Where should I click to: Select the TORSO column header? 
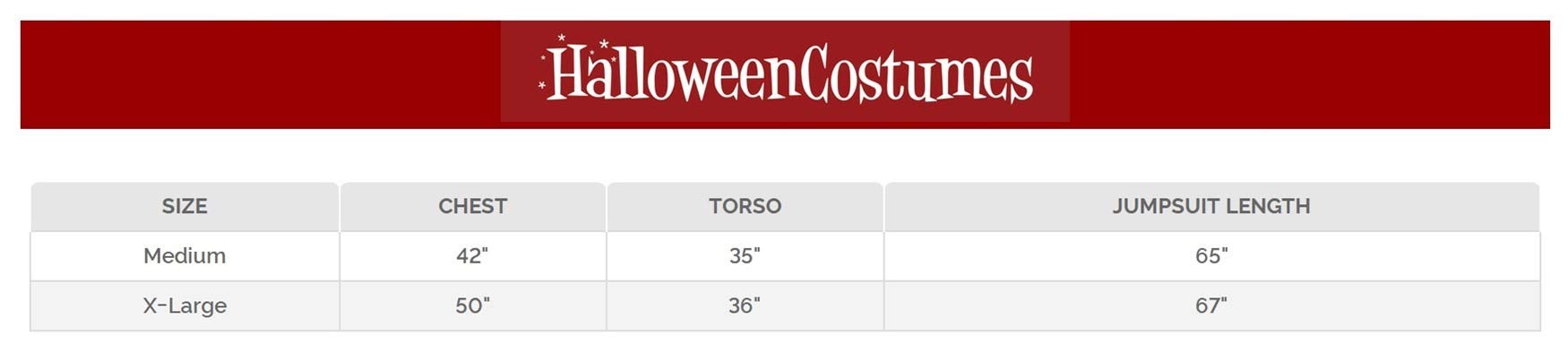(745, 206)
